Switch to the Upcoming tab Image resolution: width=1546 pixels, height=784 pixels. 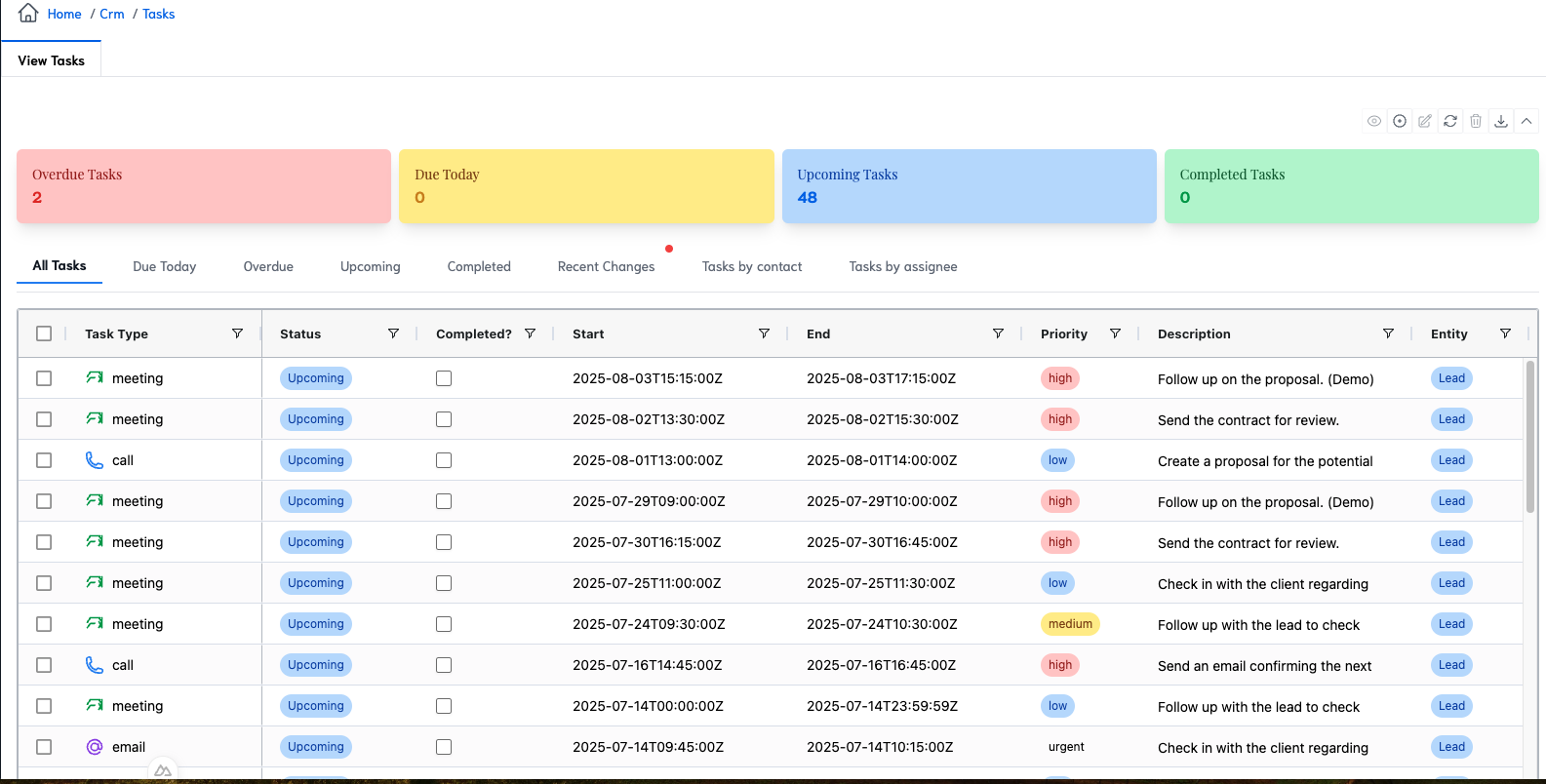point(371,266)
